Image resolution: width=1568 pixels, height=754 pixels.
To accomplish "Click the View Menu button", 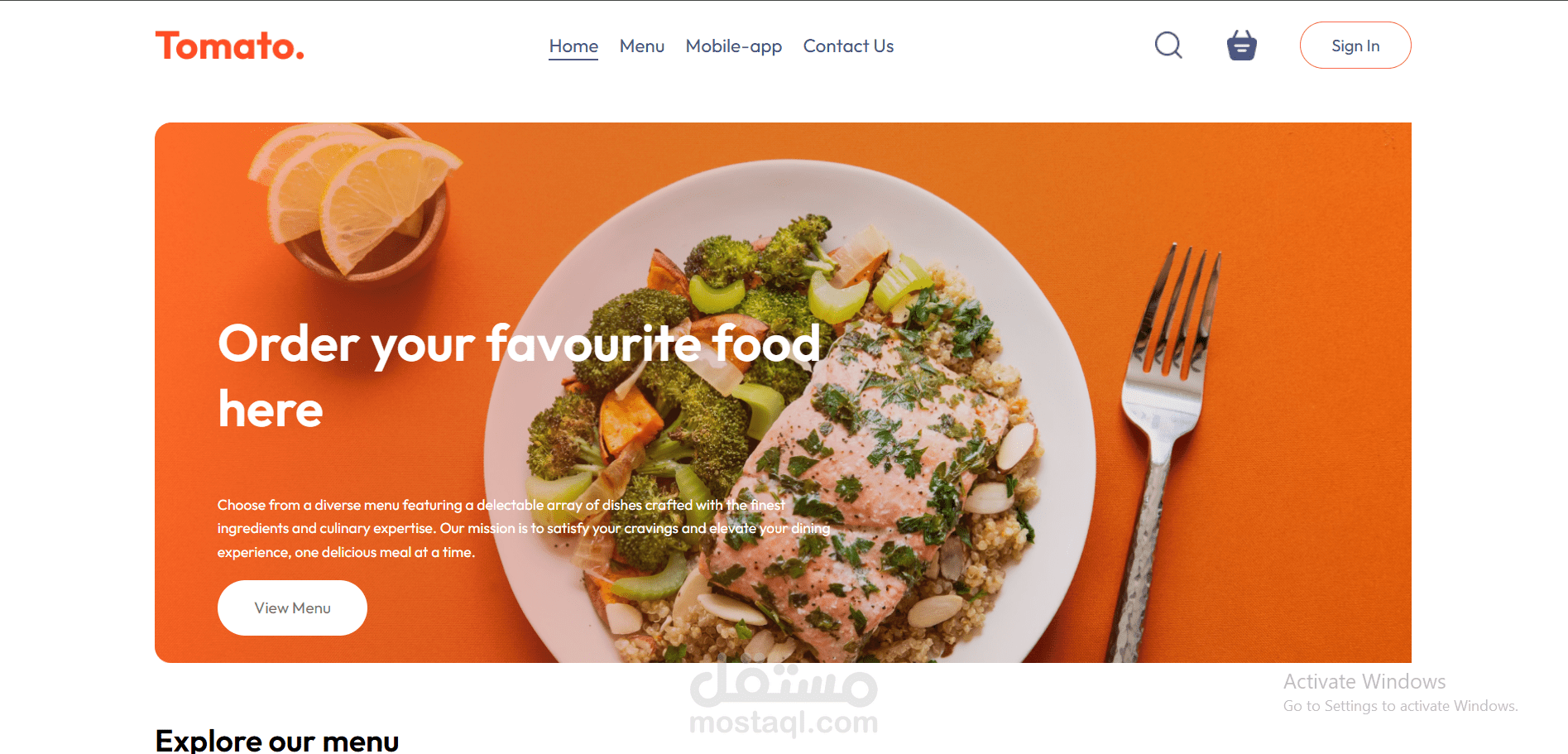I will (292, 608).
